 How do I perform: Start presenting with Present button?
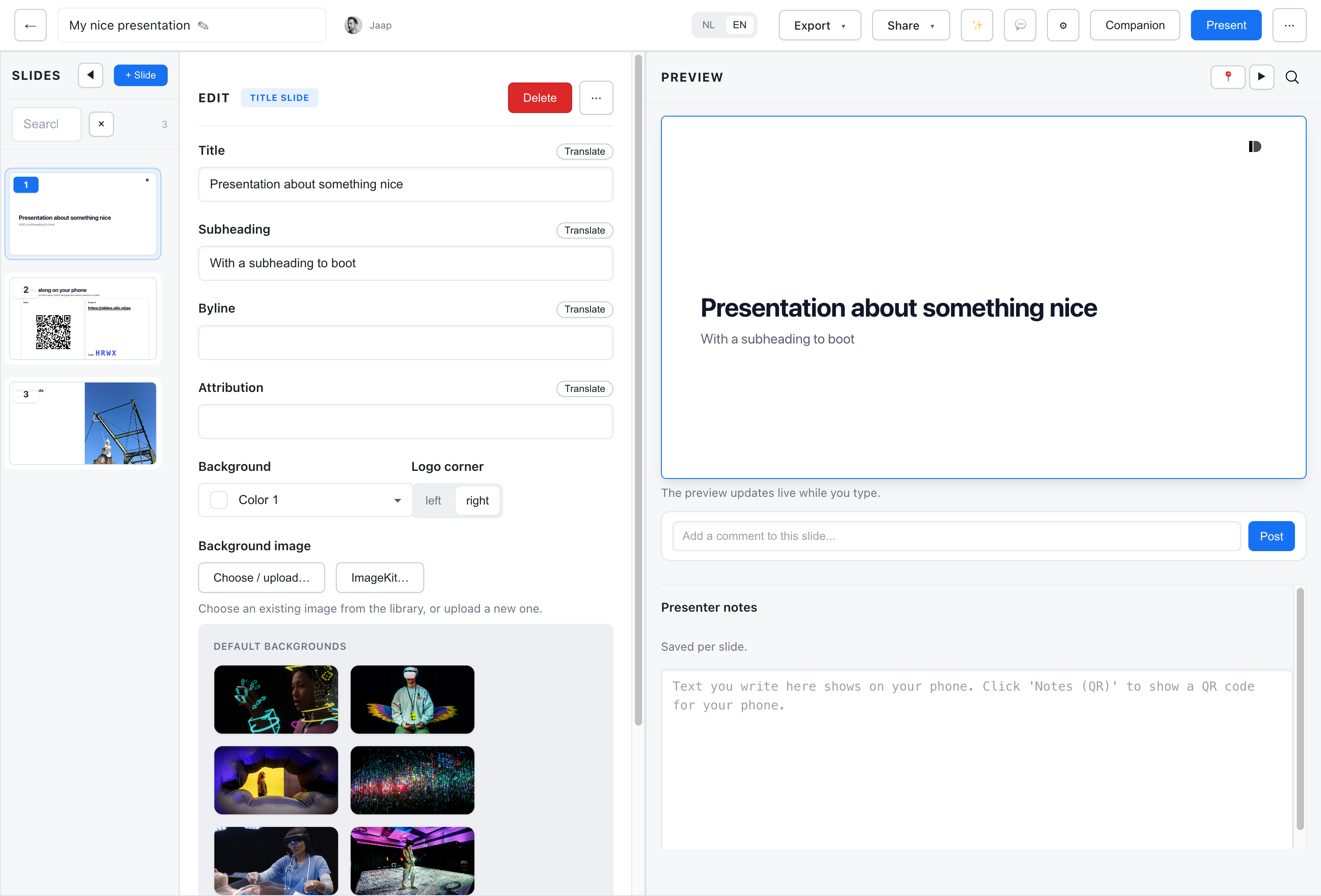pos(1226,26)
